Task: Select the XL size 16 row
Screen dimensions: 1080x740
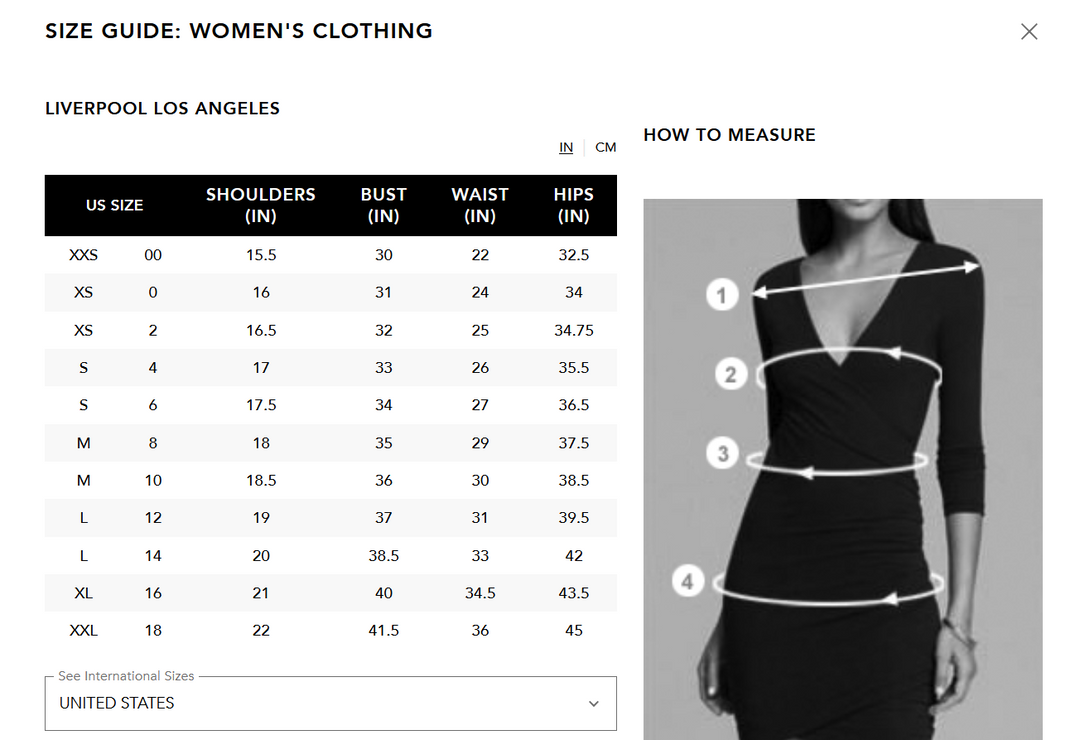Action: tap(330, 593)
